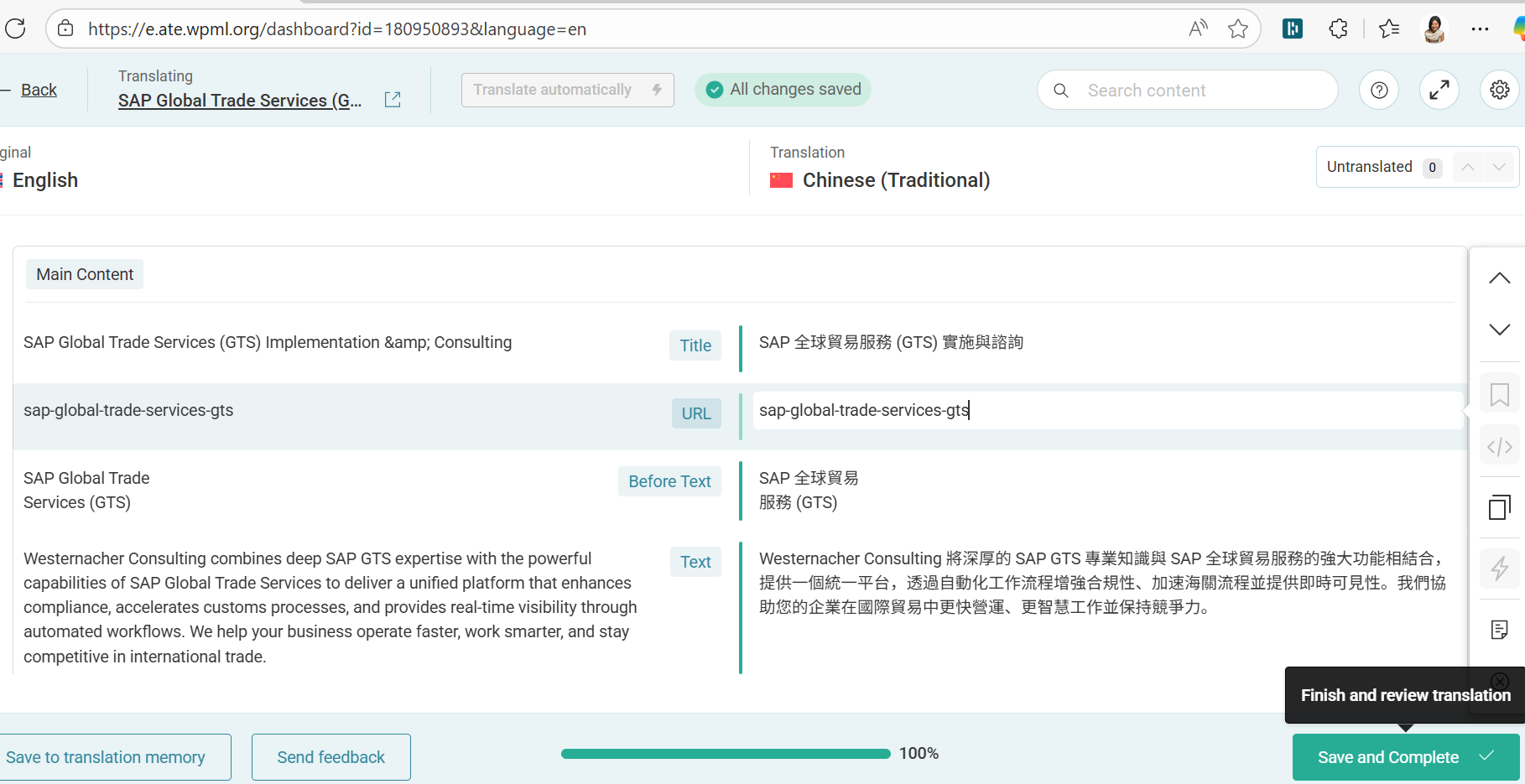Jump to next untranslated segment
This screenshot has height=784, width=1525.
pos(1498,167)
